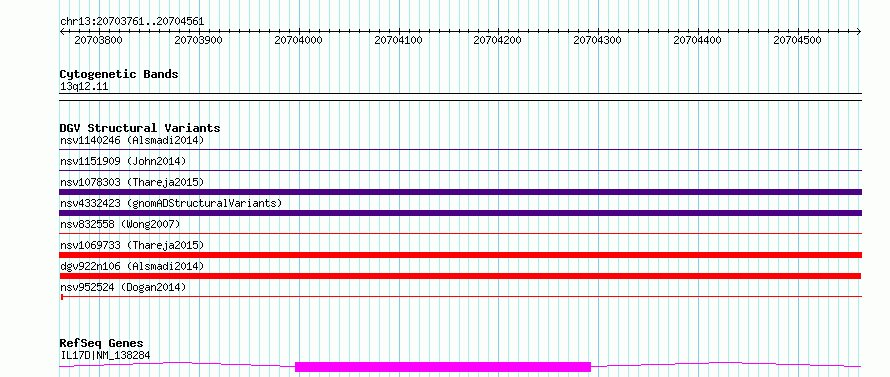Click the red dgv922n106 variant bar
The height and width of the screenshot is (377, 890).
[x=460, y=276]
